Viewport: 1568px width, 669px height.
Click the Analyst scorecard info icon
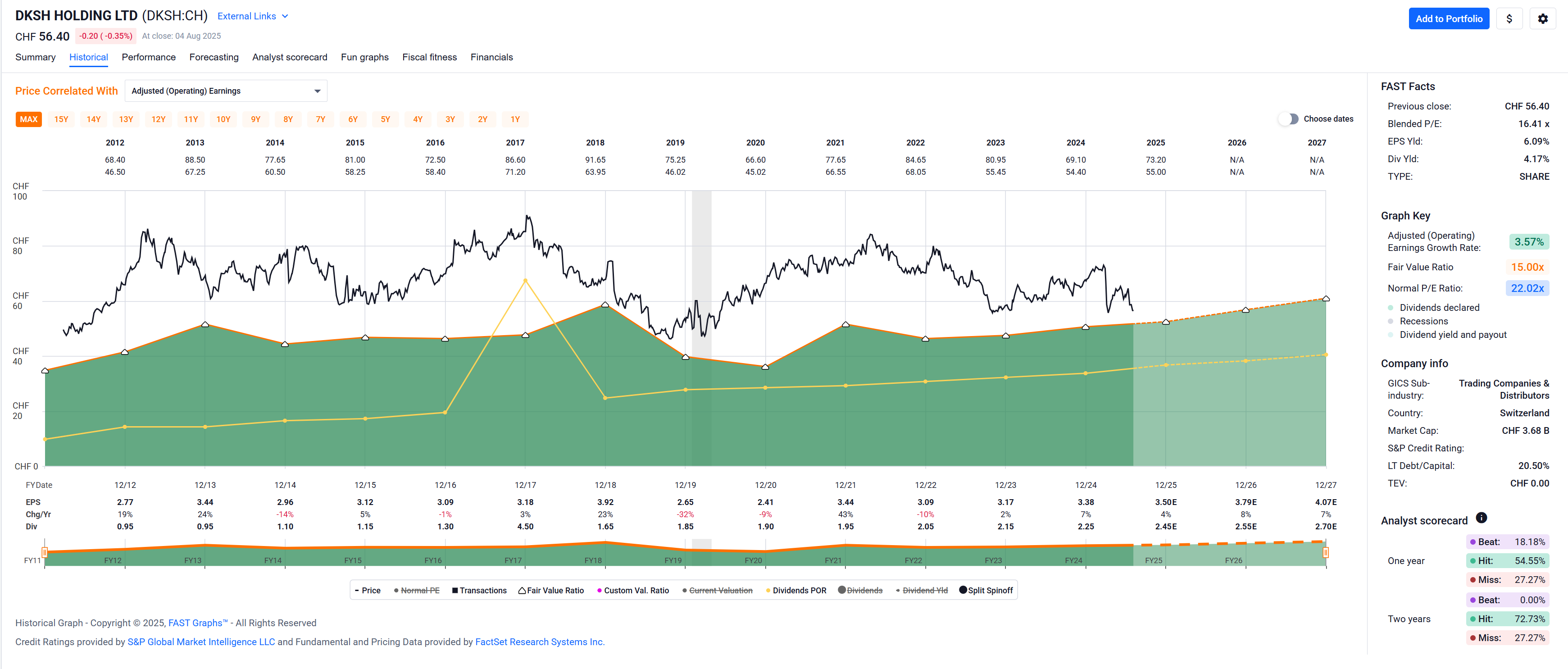tap(1482, 518)
